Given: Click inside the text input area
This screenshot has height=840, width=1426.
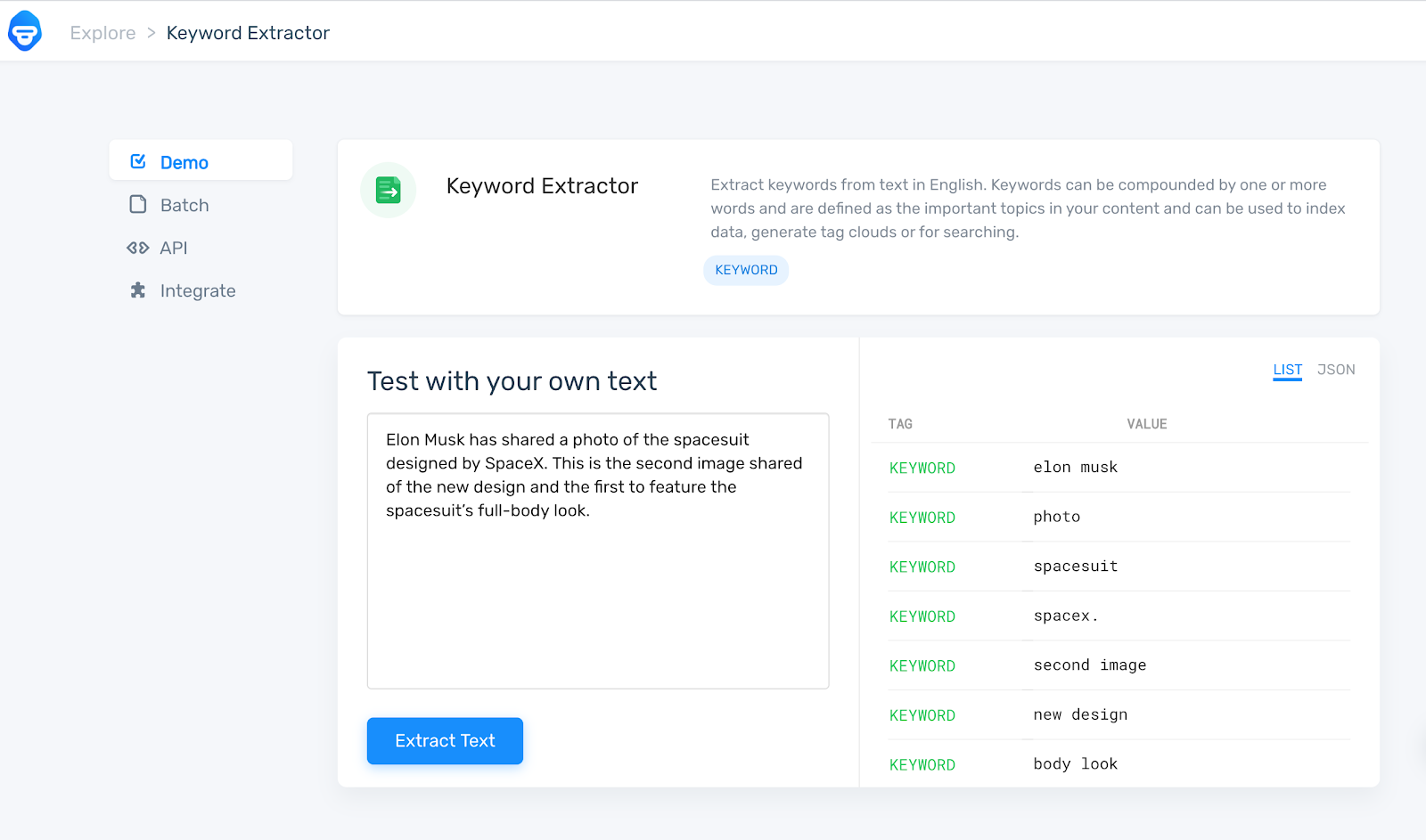Looking at the screenshot, I should 598,550.
